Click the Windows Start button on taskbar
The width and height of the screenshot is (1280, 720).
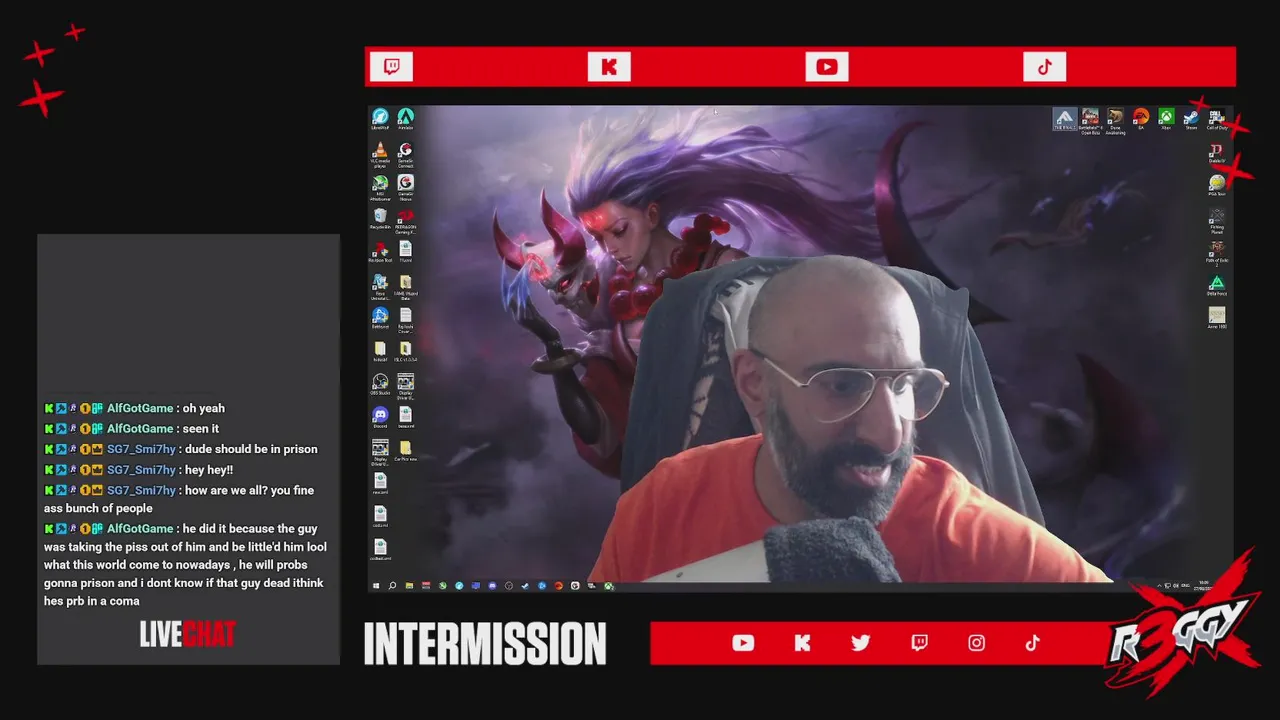coord(376,586)
